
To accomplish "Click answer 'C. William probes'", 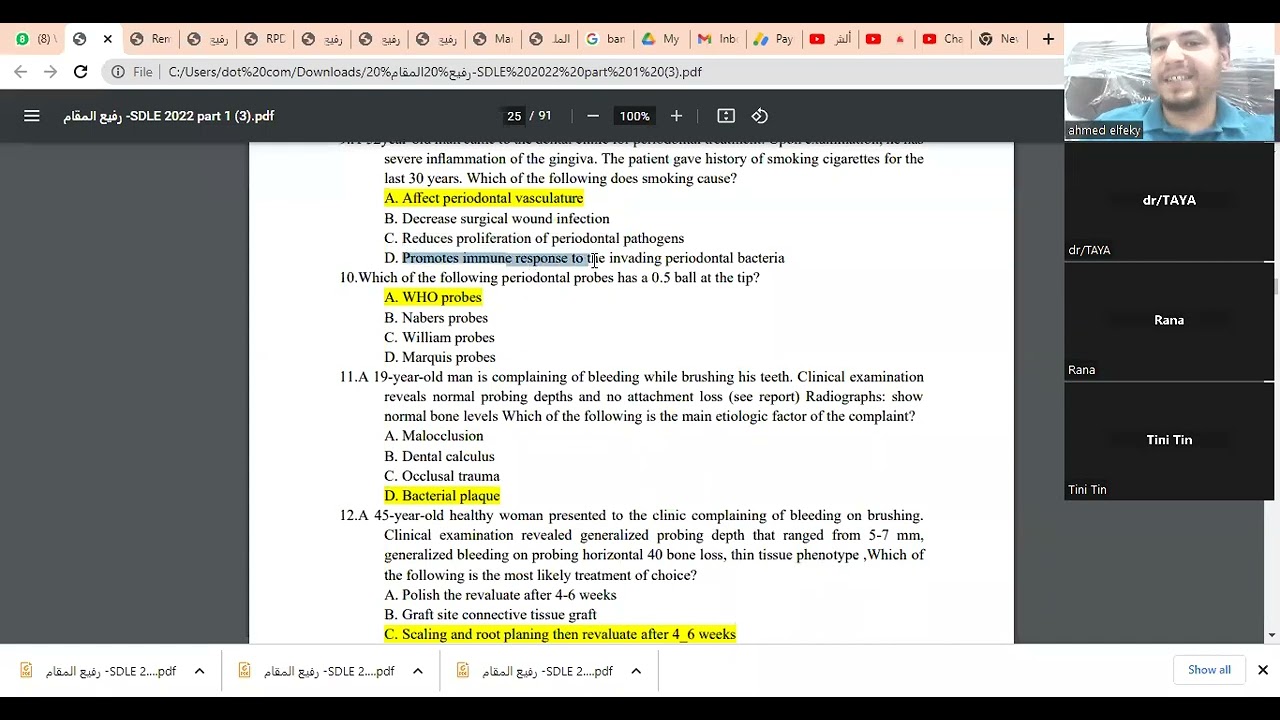I will [439, 338].
